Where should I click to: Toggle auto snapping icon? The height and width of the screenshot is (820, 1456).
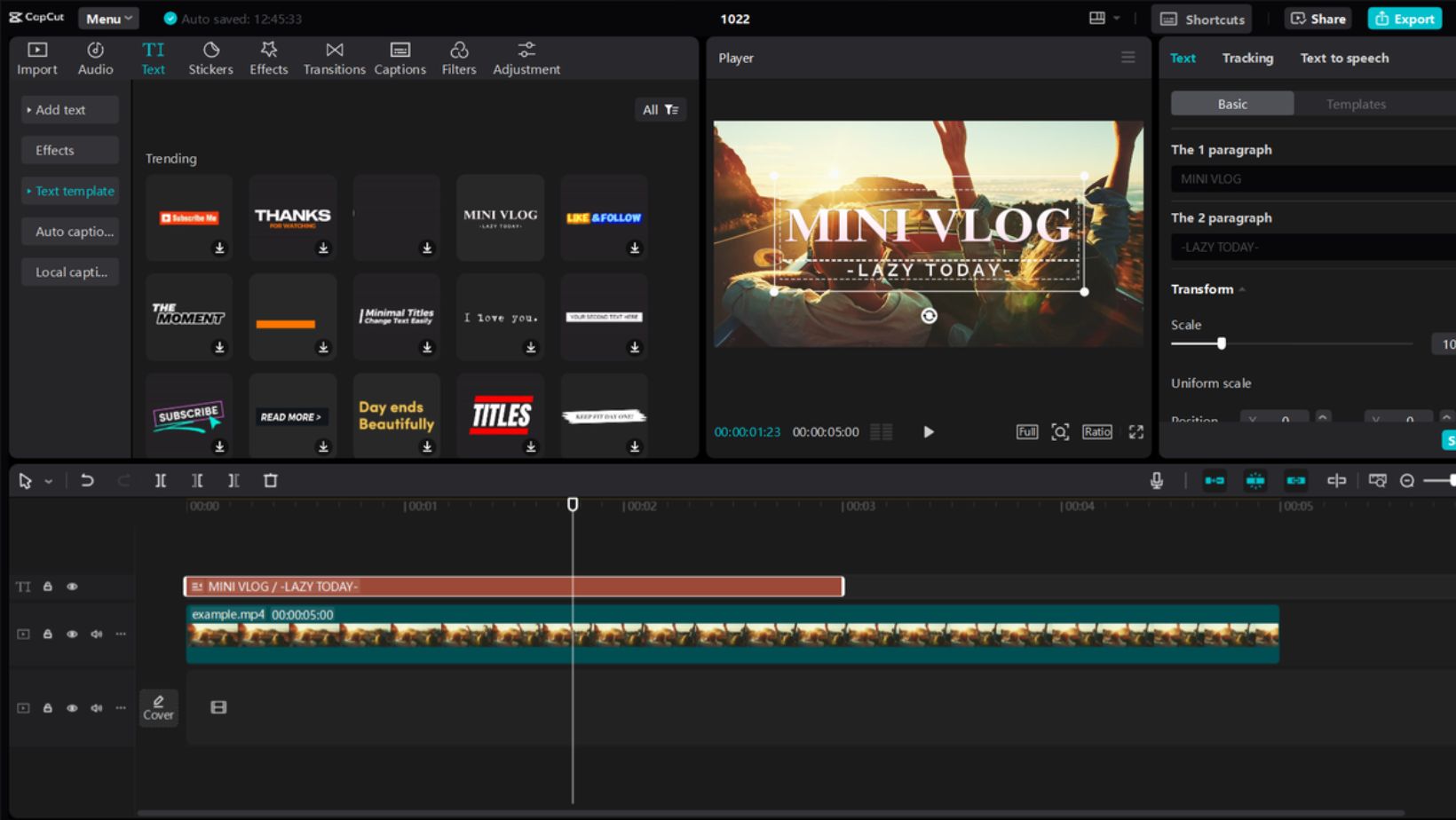[1255, 480]
